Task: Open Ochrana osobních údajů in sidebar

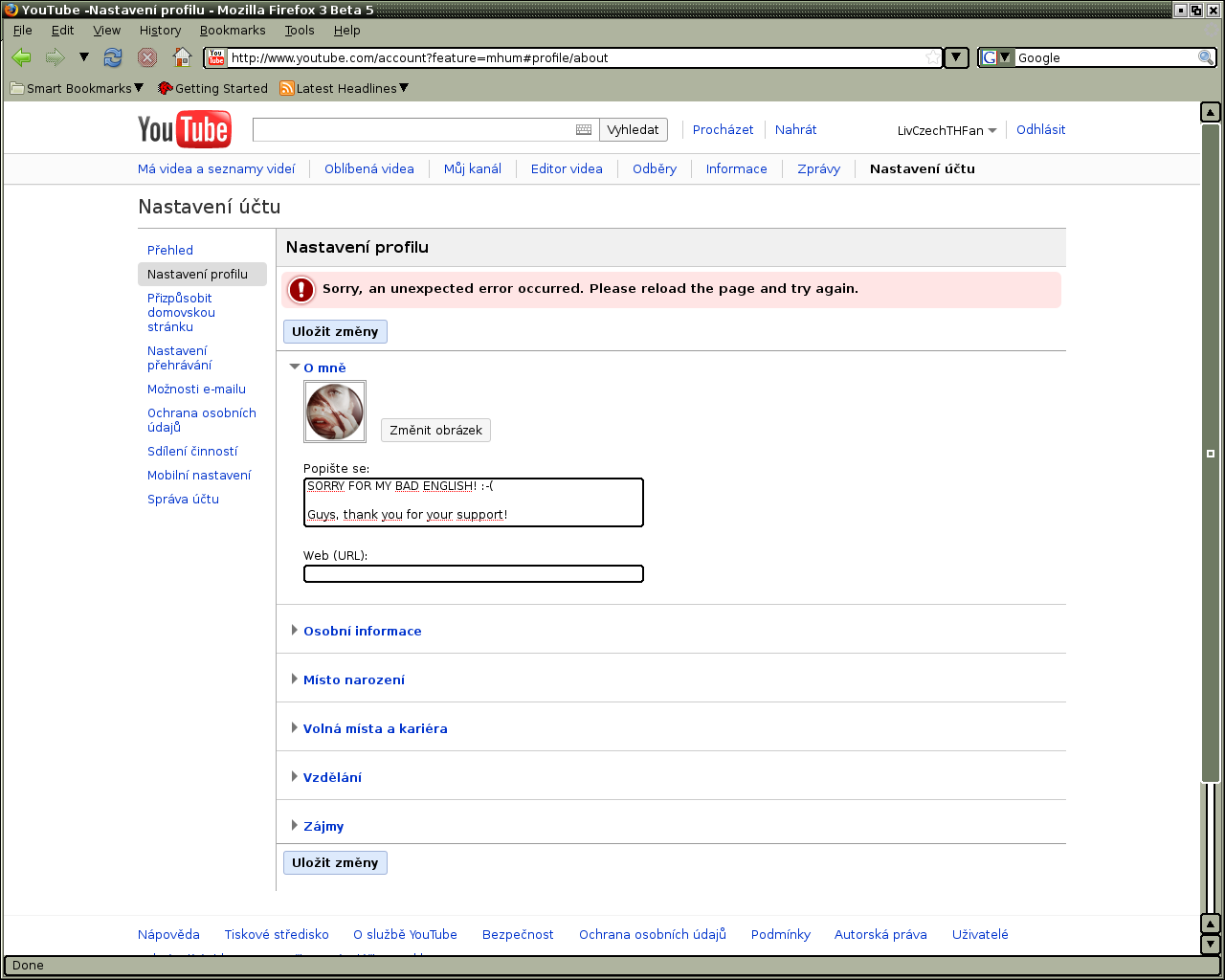Action: 202,420
